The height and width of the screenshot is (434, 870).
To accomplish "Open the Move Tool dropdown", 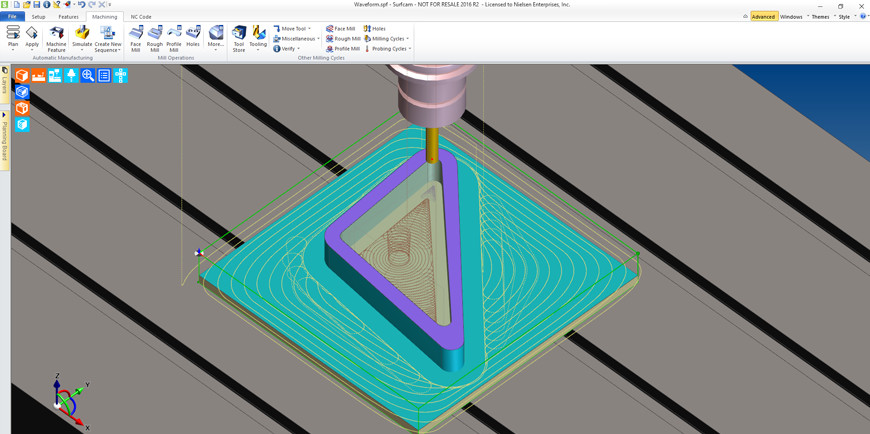I will [292, 28].
